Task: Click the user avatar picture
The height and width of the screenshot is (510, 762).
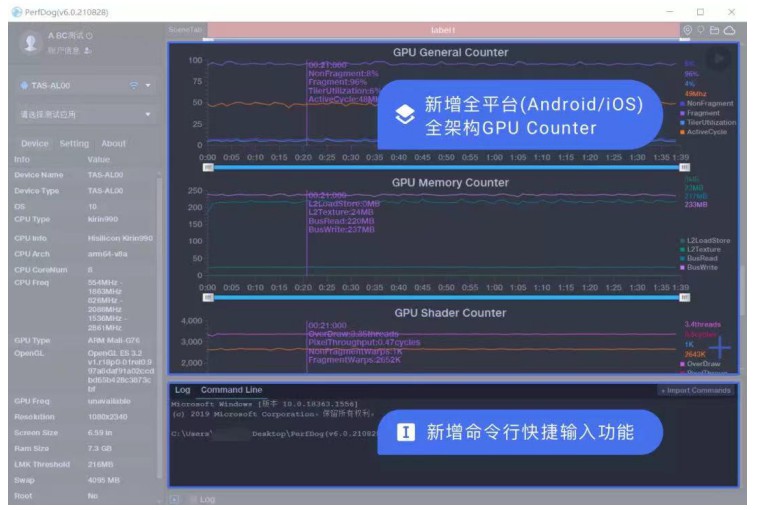Action: [x=31, y=42]
